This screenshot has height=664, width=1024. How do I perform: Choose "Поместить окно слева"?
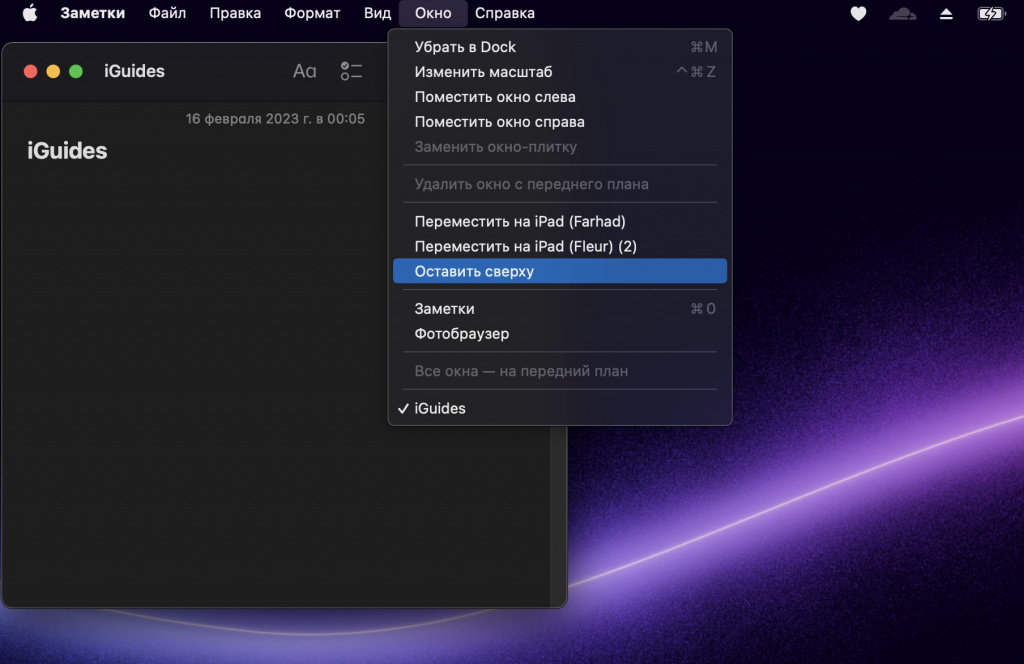(495, 97)
